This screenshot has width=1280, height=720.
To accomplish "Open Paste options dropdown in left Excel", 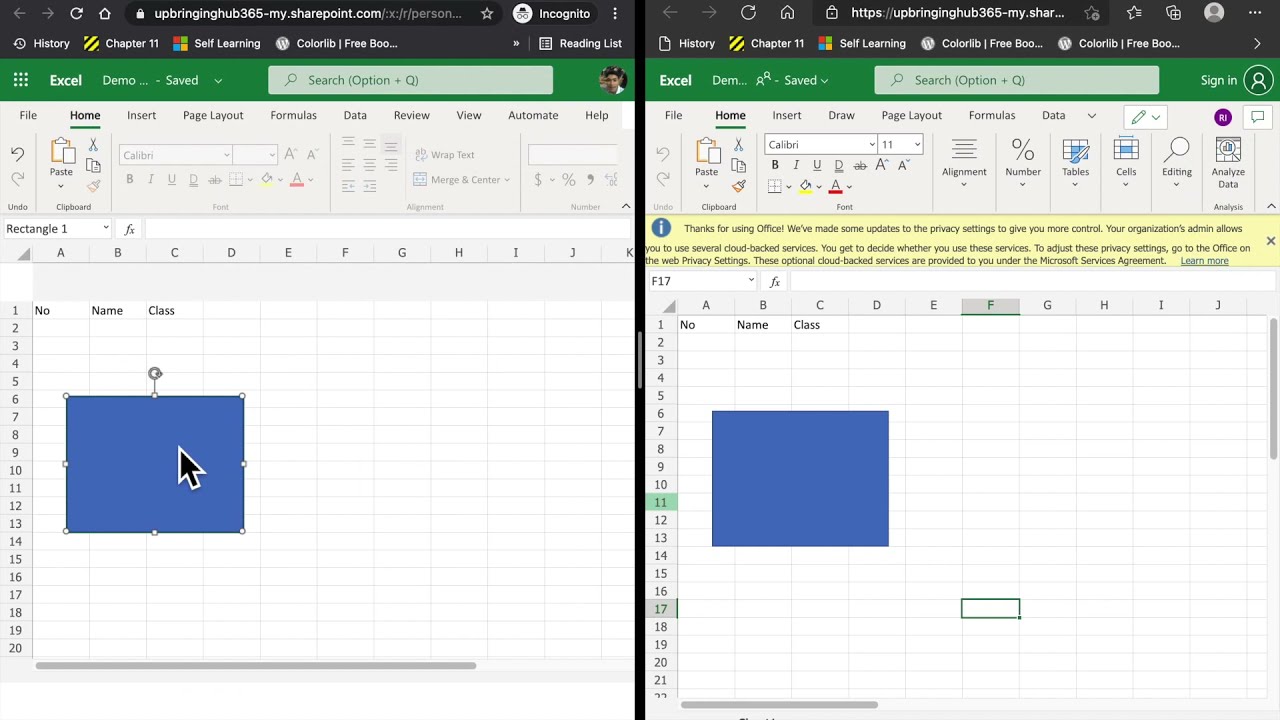I will 61,186.
